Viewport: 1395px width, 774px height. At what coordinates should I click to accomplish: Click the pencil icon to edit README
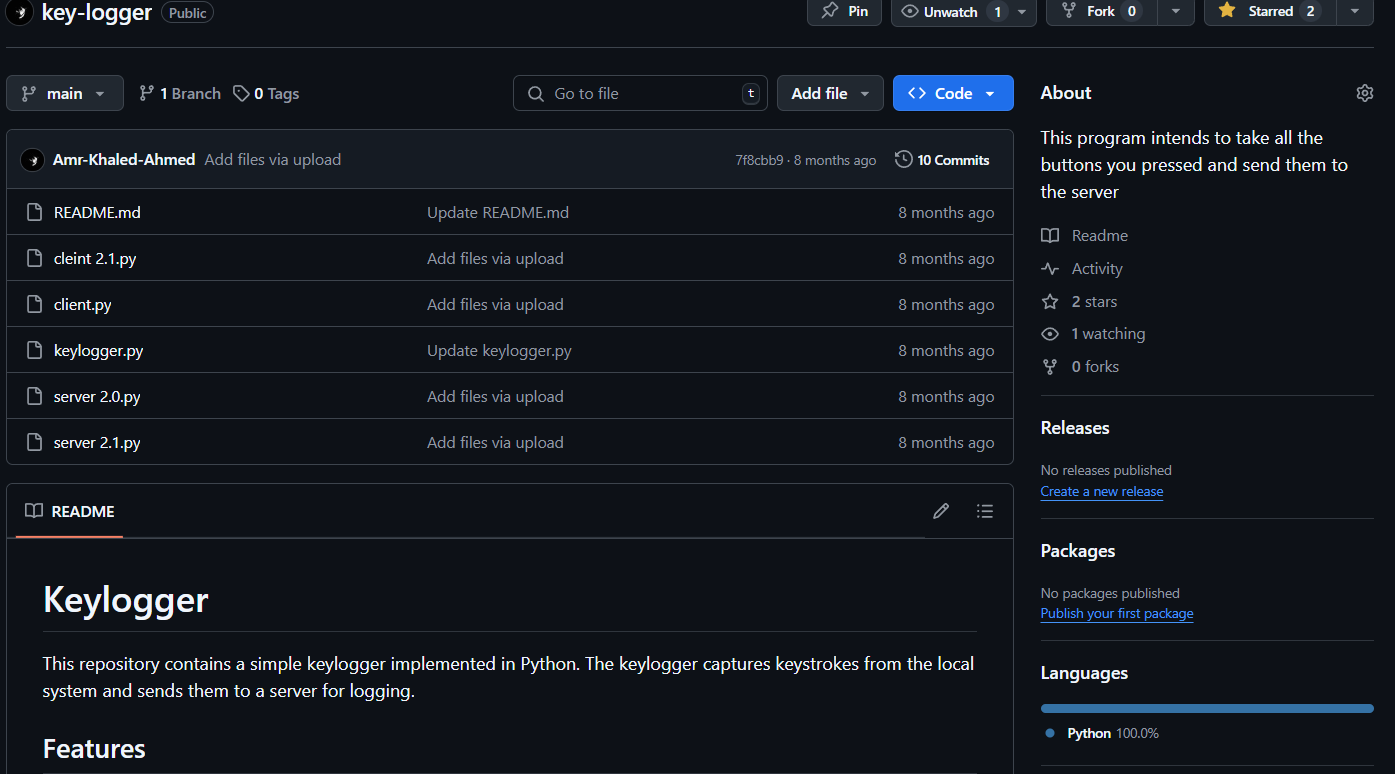coord(940,511)
